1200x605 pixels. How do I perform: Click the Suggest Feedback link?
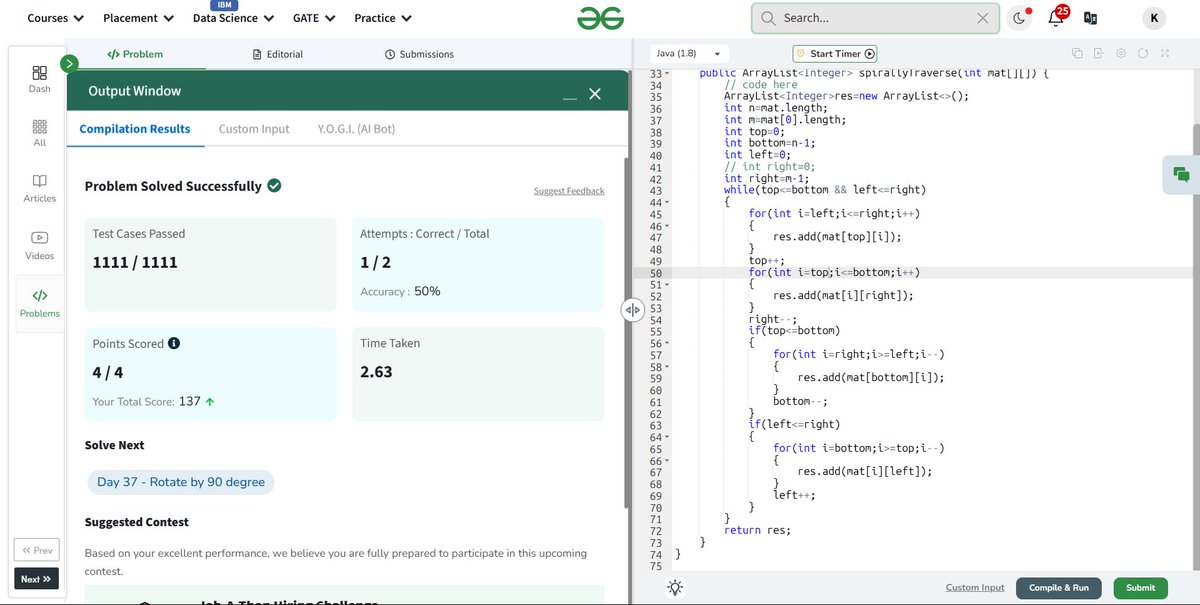[x=569, y=191]
